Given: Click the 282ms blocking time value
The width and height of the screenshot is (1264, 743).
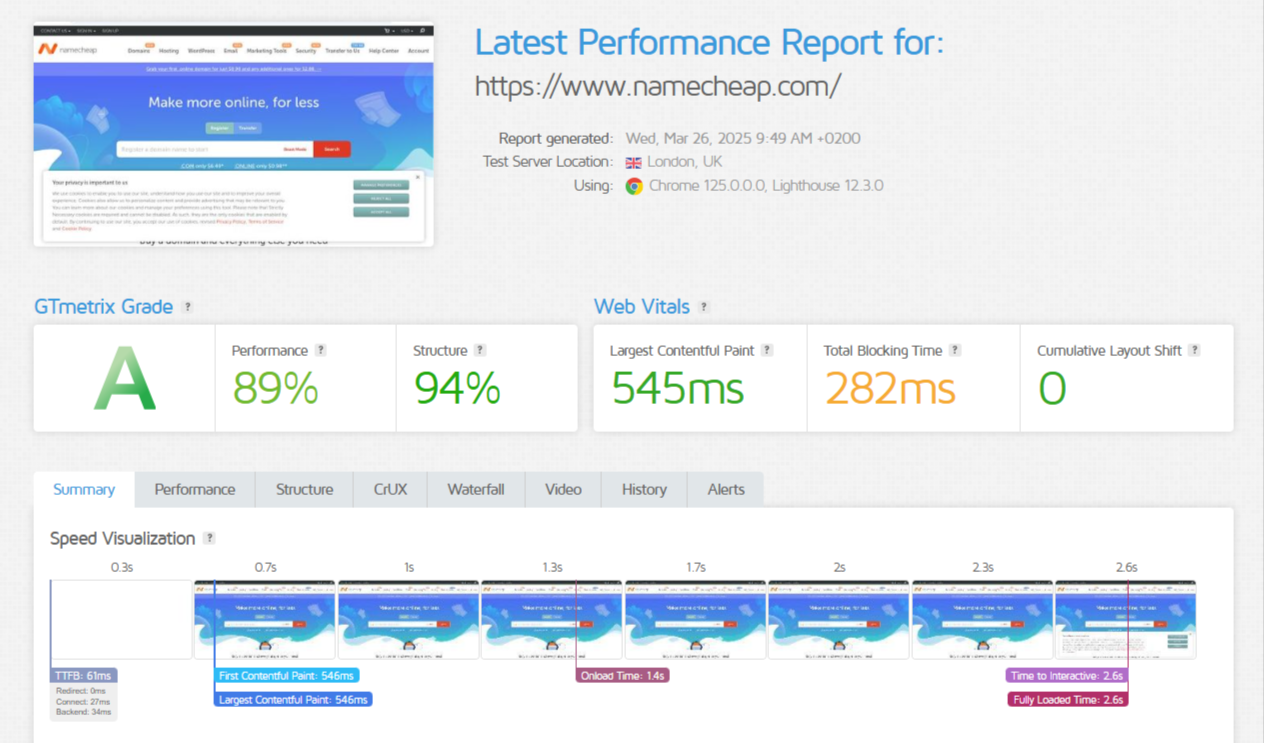Looking at the screenshot, I should tap(890, 388).
